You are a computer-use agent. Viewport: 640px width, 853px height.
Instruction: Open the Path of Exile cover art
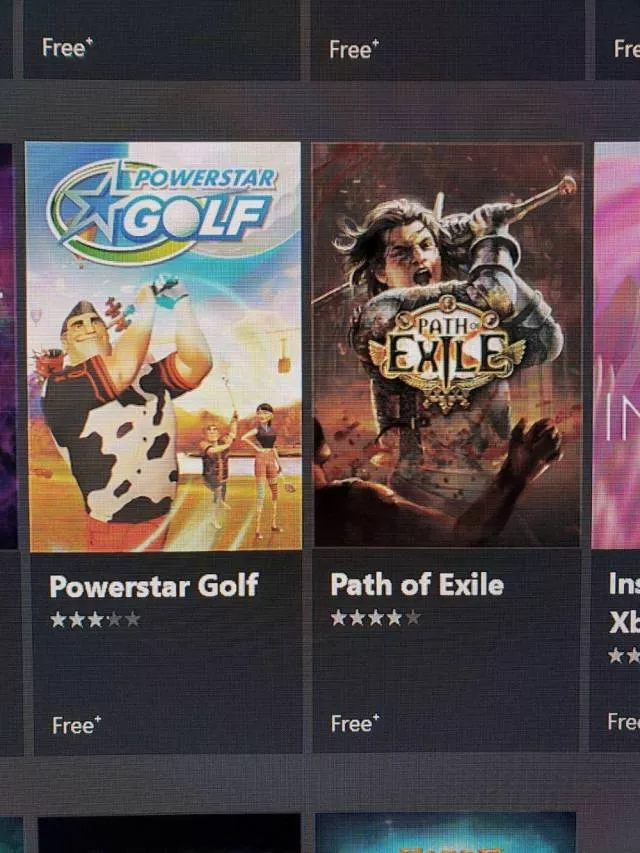point(447,345)
